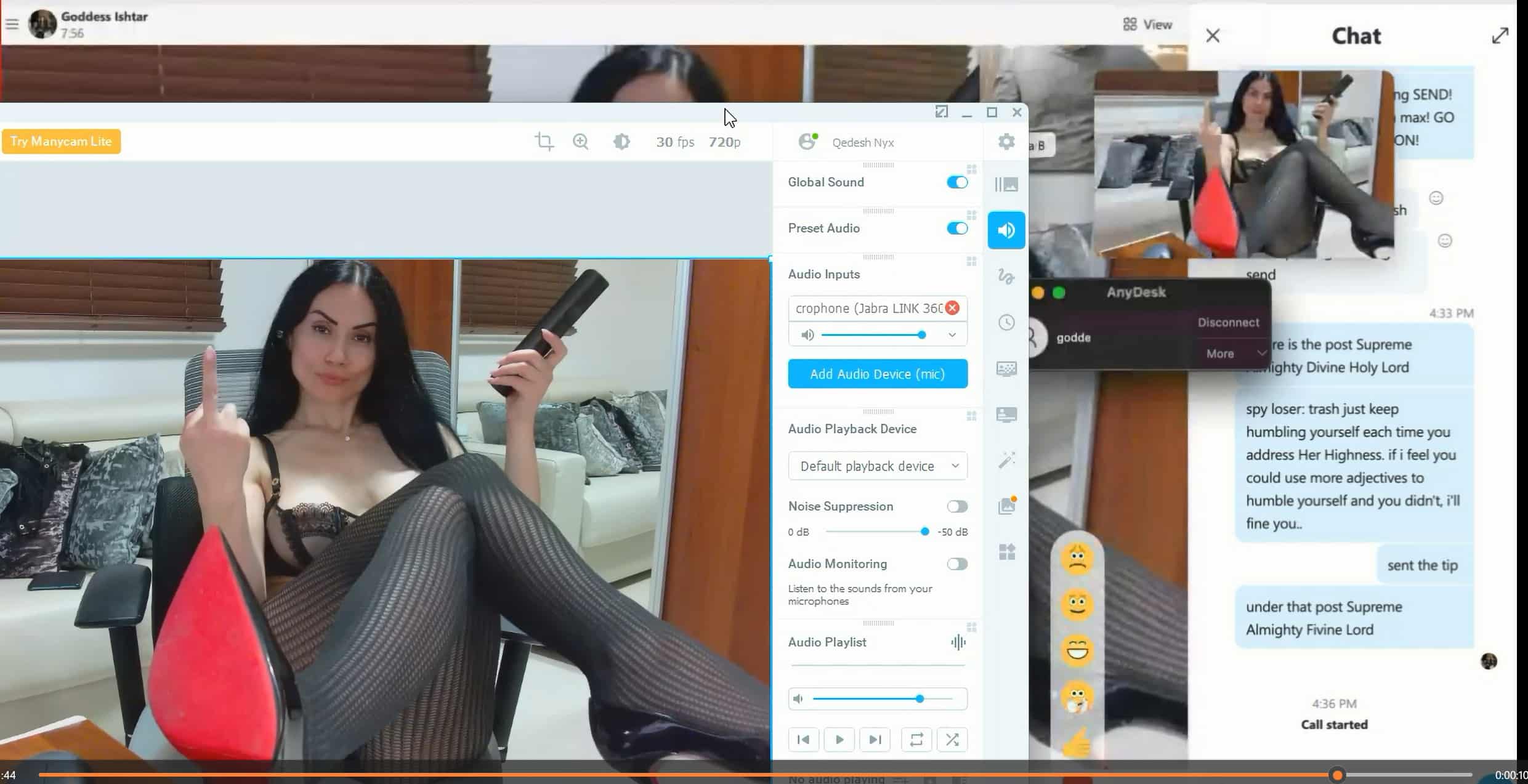Mute the microphone speaker icon
Viewport: 1528px width, 784px height.
click(807, 335)
